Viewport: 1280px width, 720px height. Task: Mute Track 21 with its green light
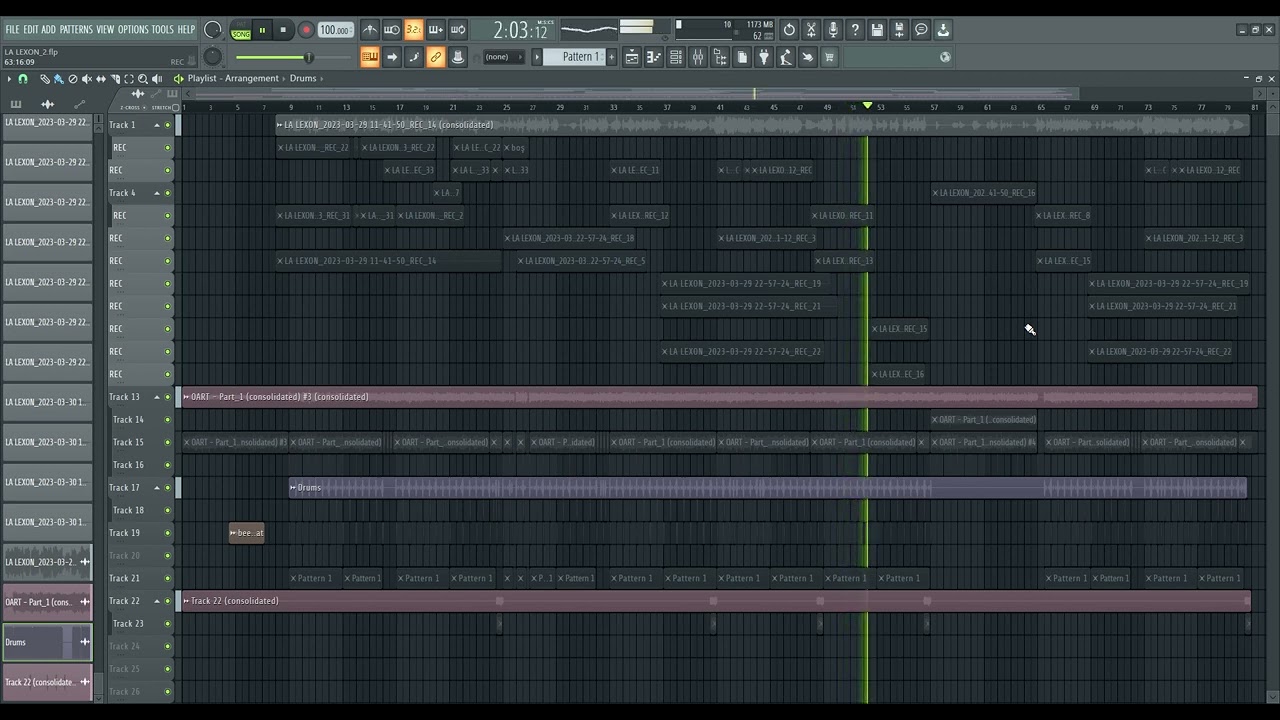tap(167, 578)
